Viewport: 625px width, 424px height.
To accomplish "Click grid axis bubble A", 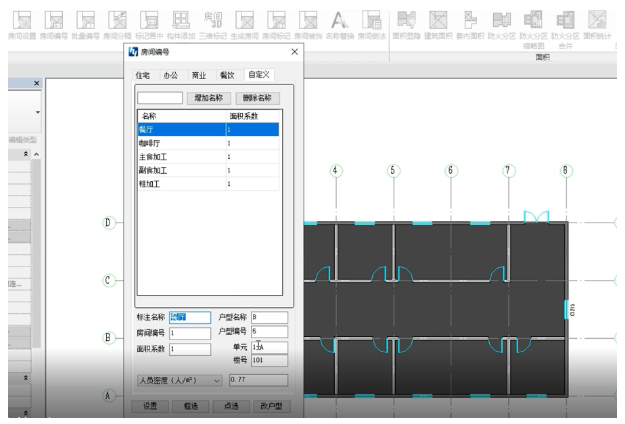I will [x=108, y=396].
